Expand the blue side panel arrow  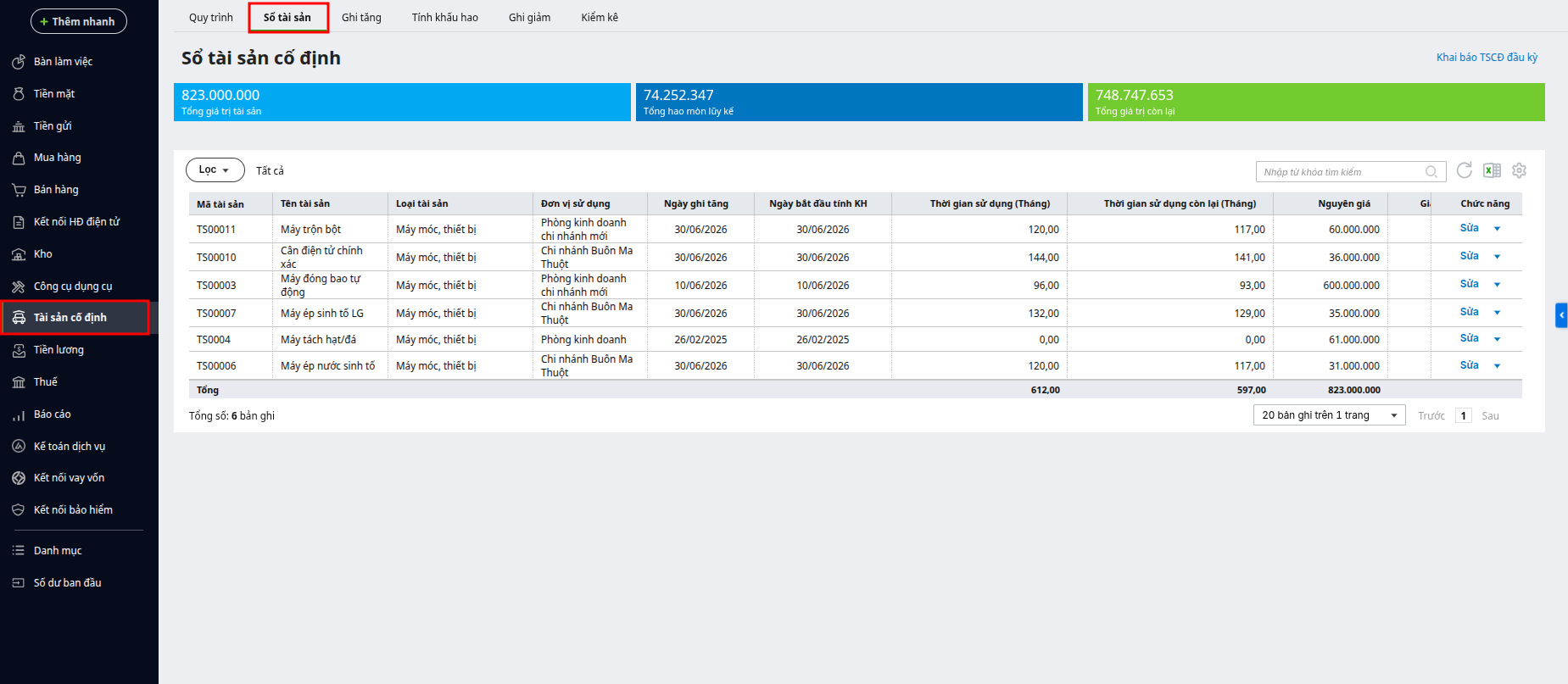pyautogui.click(x=1561, y=315)
